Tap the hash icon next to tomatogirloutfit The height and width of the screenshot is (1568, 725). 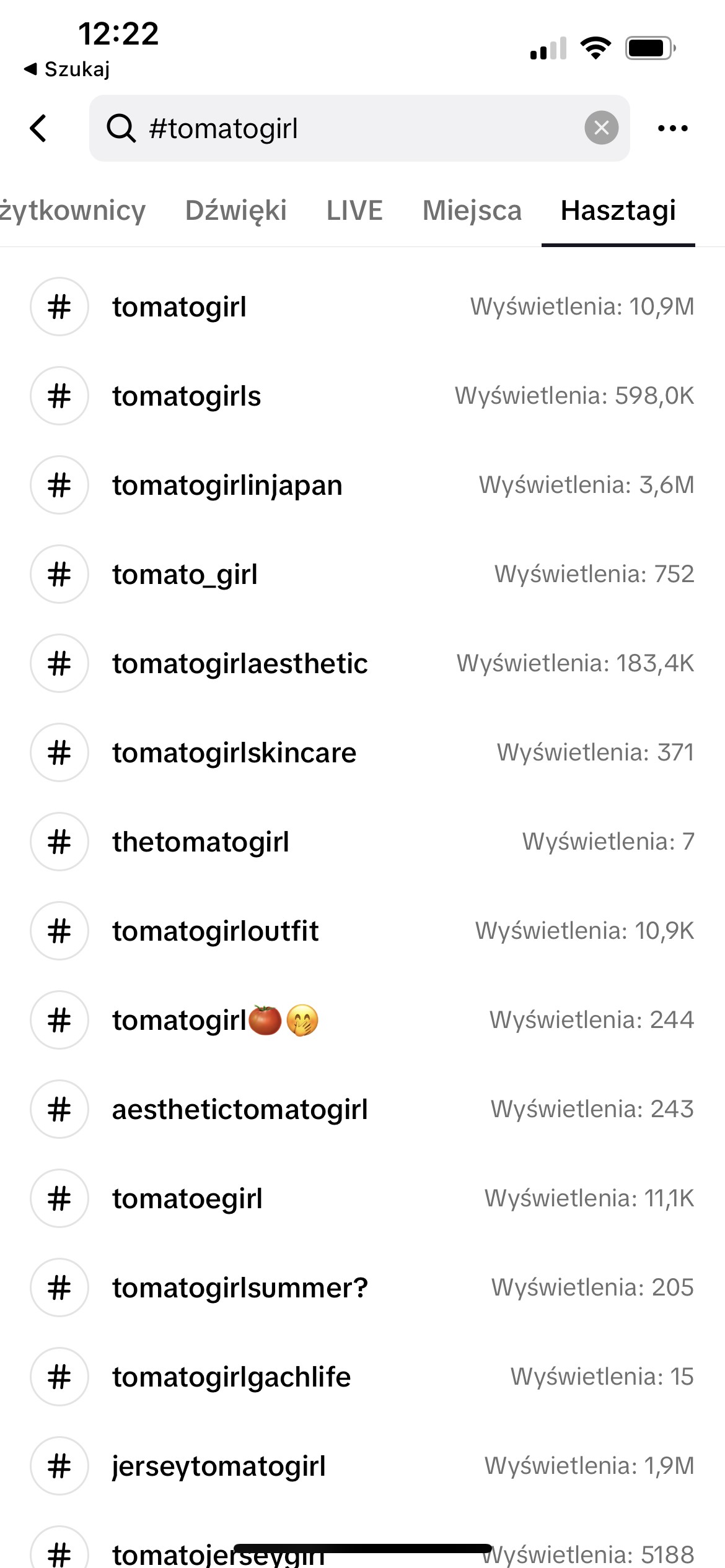[x=59, y=931]
